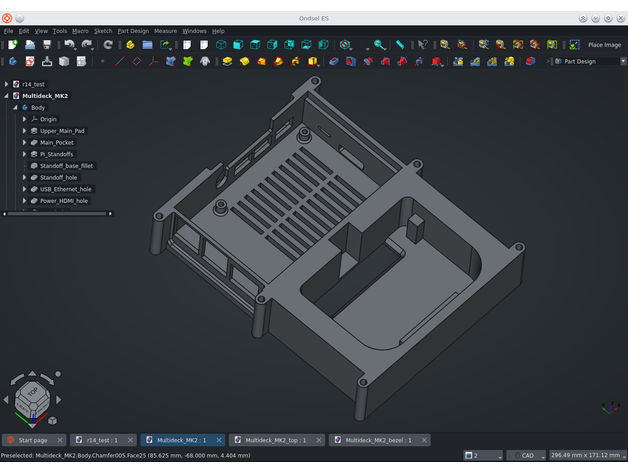The image size is (628, 472).
Task: Switch to the Multideck_MK2_top tab
Action: (x=275, y=440)
